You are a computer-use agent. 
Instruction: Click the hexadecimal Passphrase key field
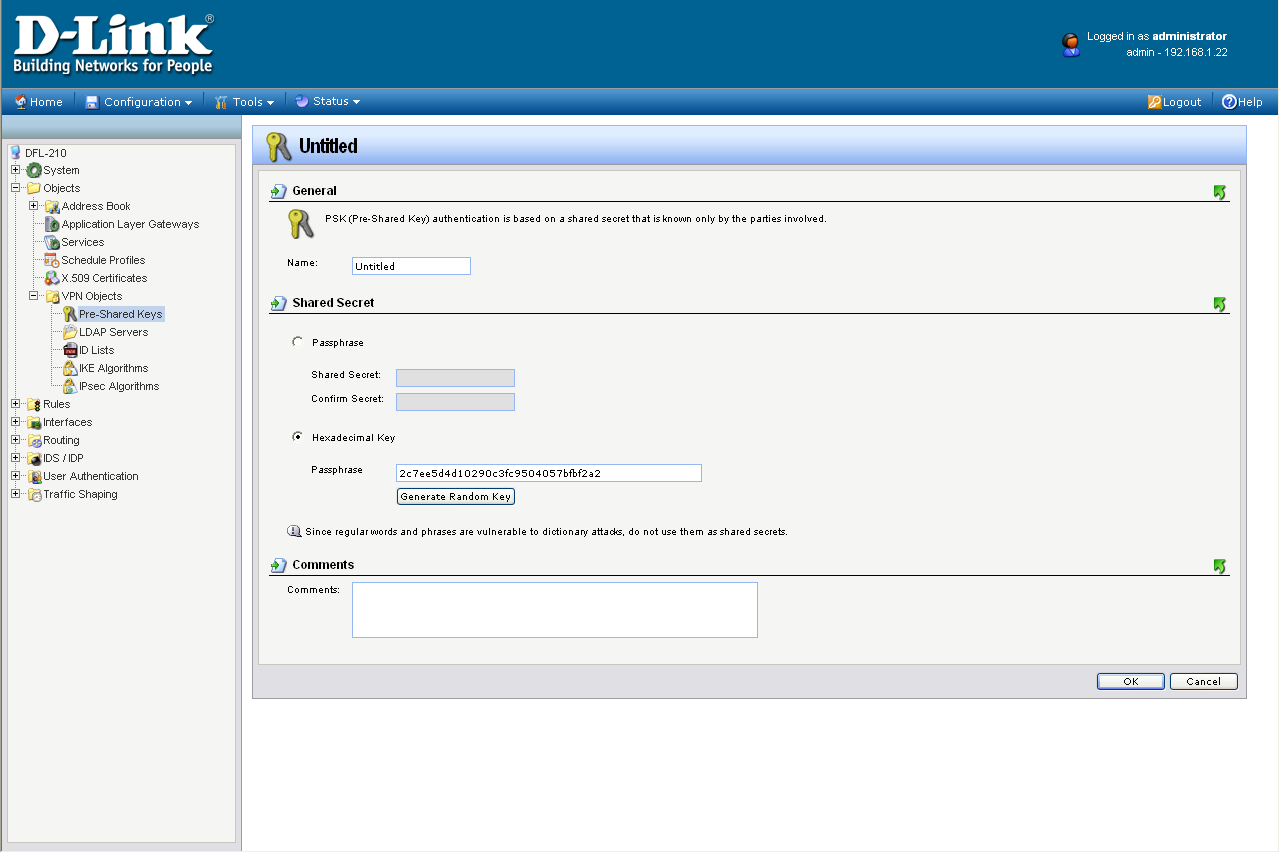click(549, 473)
